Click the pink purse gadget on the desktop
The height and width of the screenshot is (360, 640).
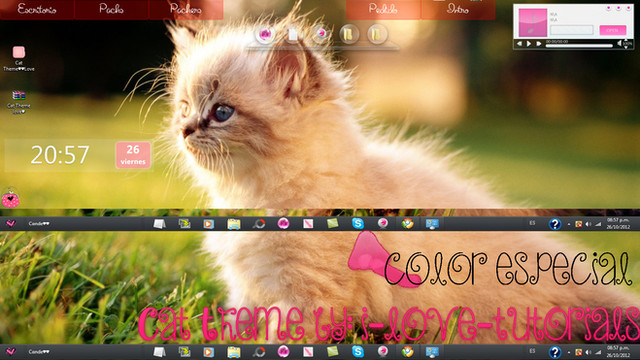[x=11, y=198]
